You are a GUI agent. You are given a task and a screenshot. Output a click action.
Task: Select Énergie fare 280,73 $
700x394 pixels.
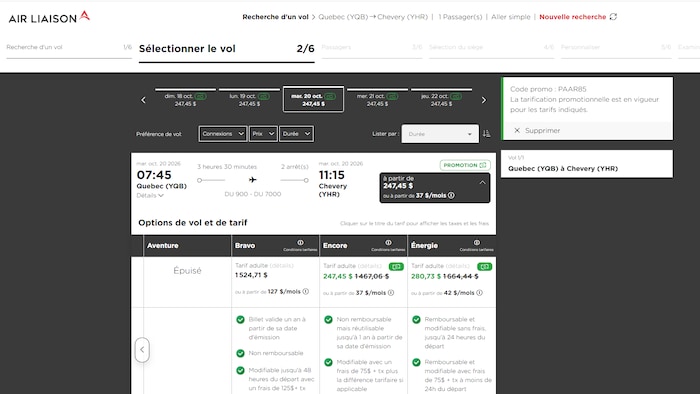click(x=426, y=276)
